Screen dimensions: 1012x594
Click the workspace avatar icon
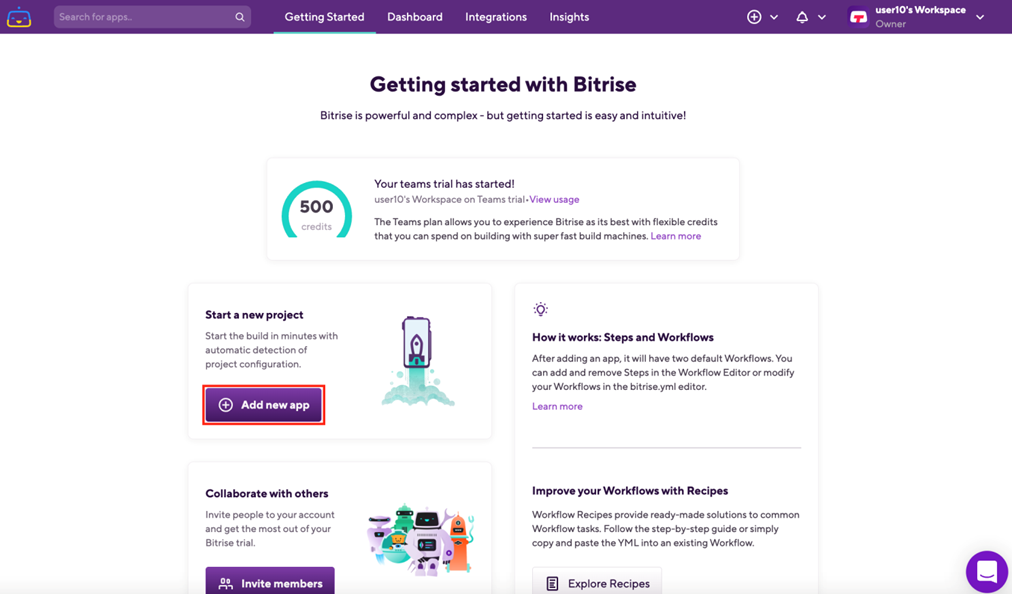[x=858, y=17]
